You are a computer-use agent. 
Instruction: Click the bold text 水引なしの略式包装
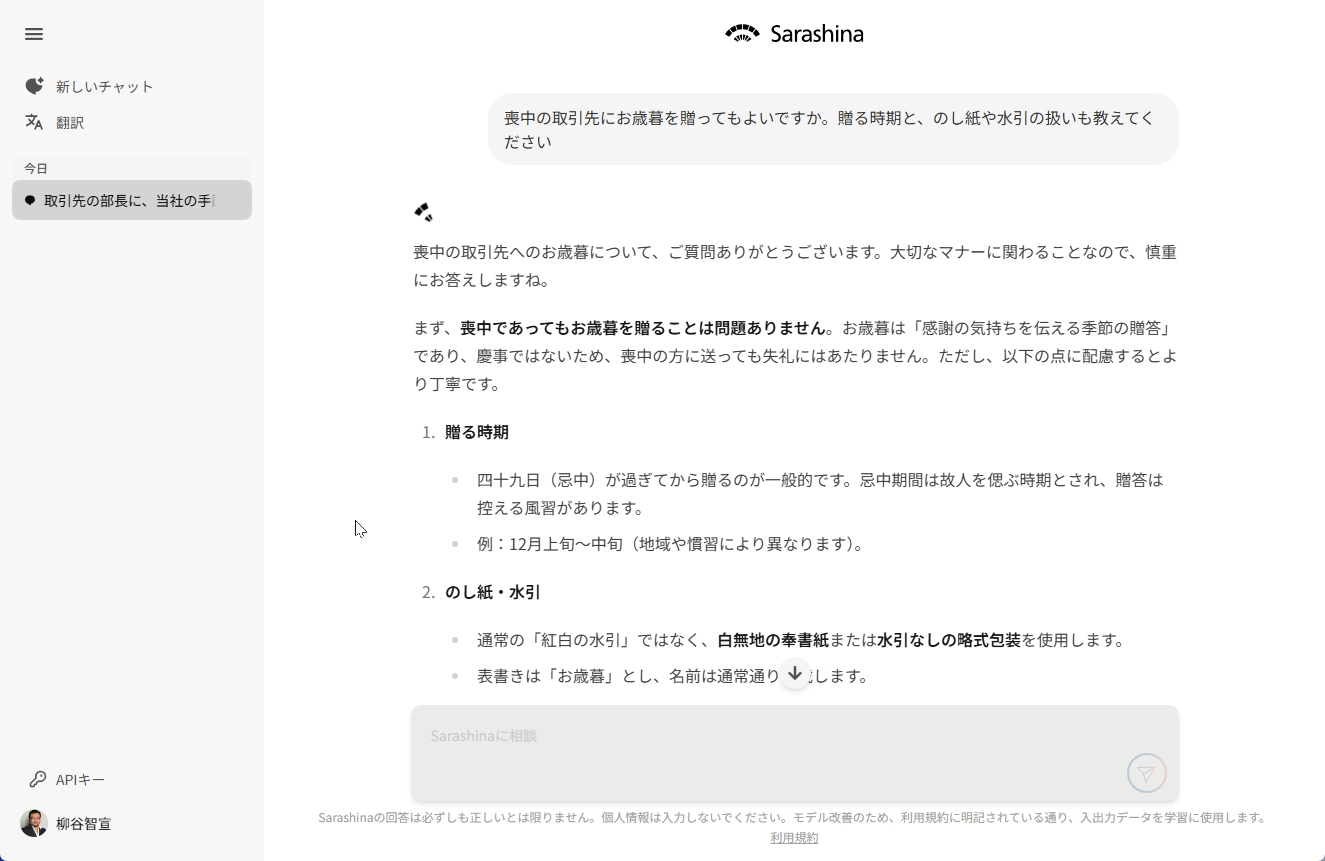pos(949,640)
